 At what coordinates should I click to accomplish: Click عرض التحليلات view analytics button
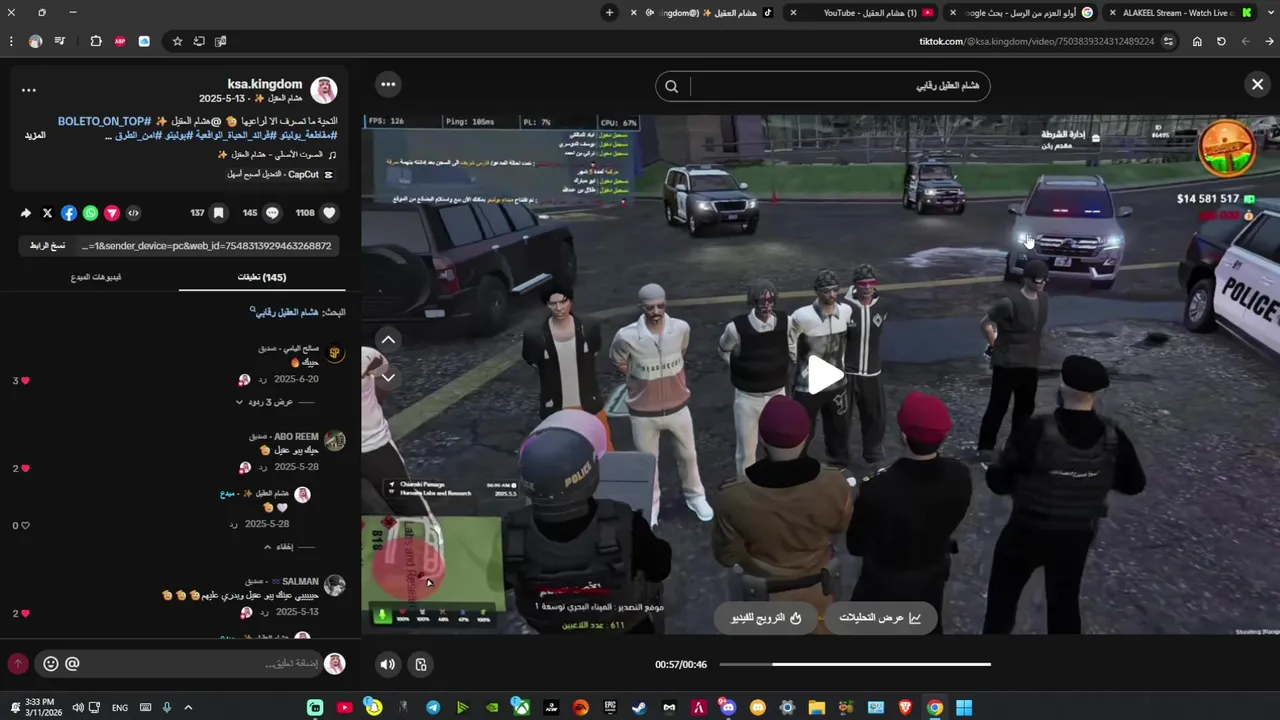point(880,618)
